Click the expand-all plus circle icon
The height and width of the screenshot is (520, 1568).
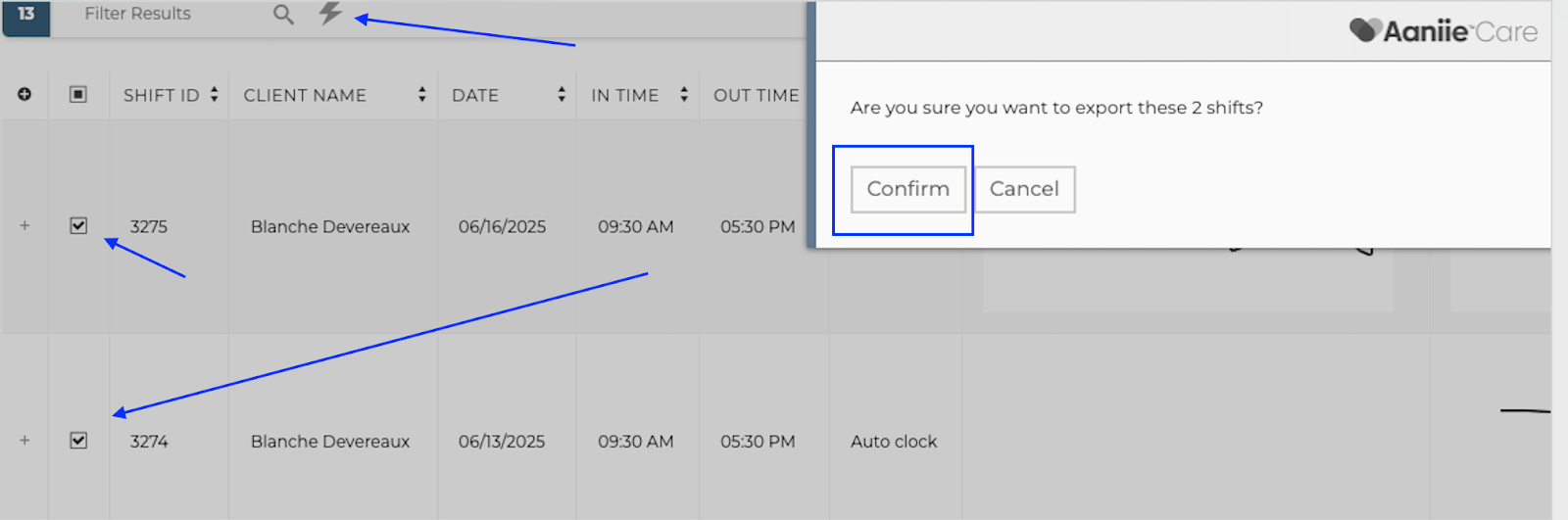click(x=24, y=94)
